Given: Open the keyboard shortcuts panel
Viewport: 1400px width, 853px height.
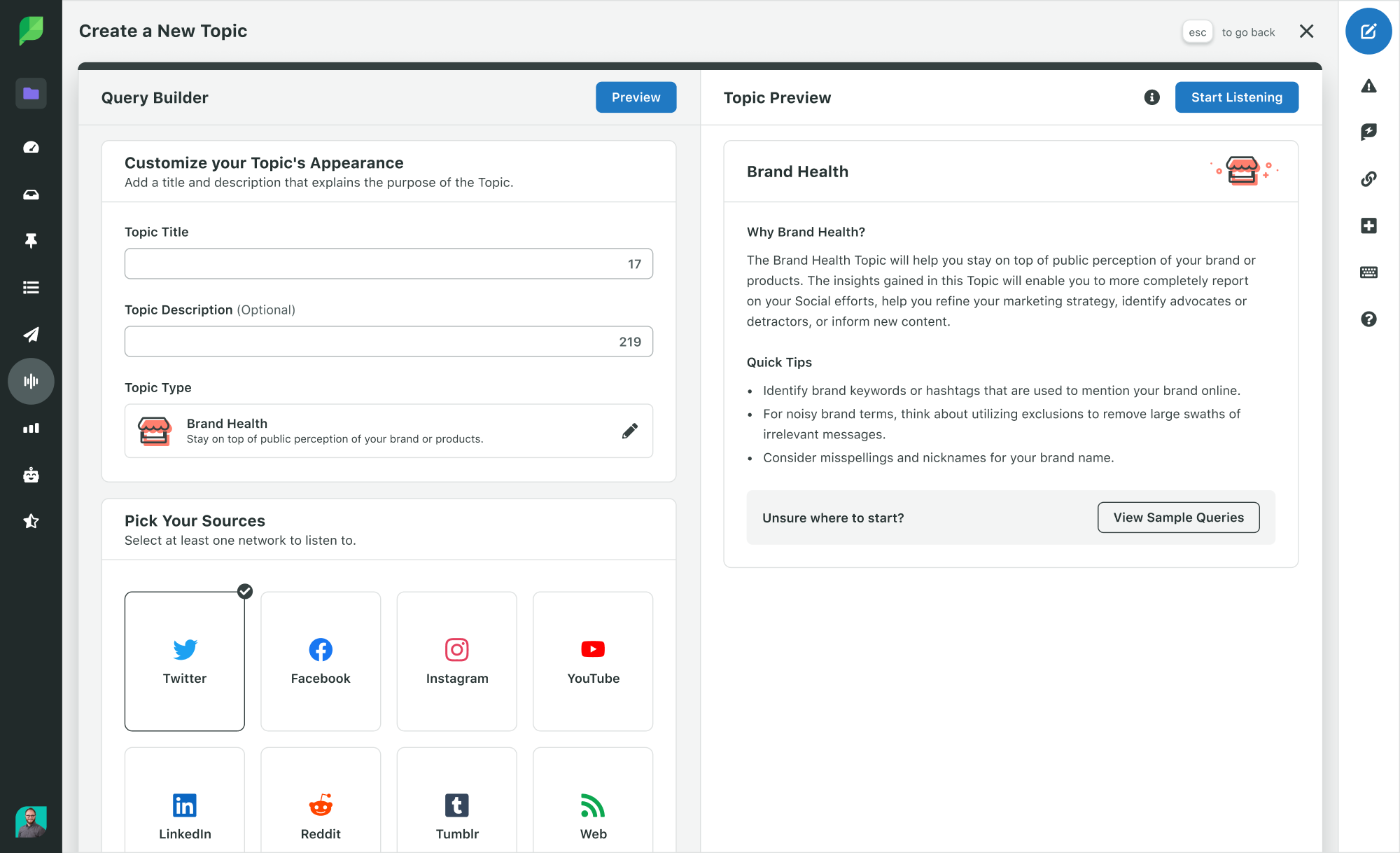Looking at the screenshot, I should [1368, 272].
